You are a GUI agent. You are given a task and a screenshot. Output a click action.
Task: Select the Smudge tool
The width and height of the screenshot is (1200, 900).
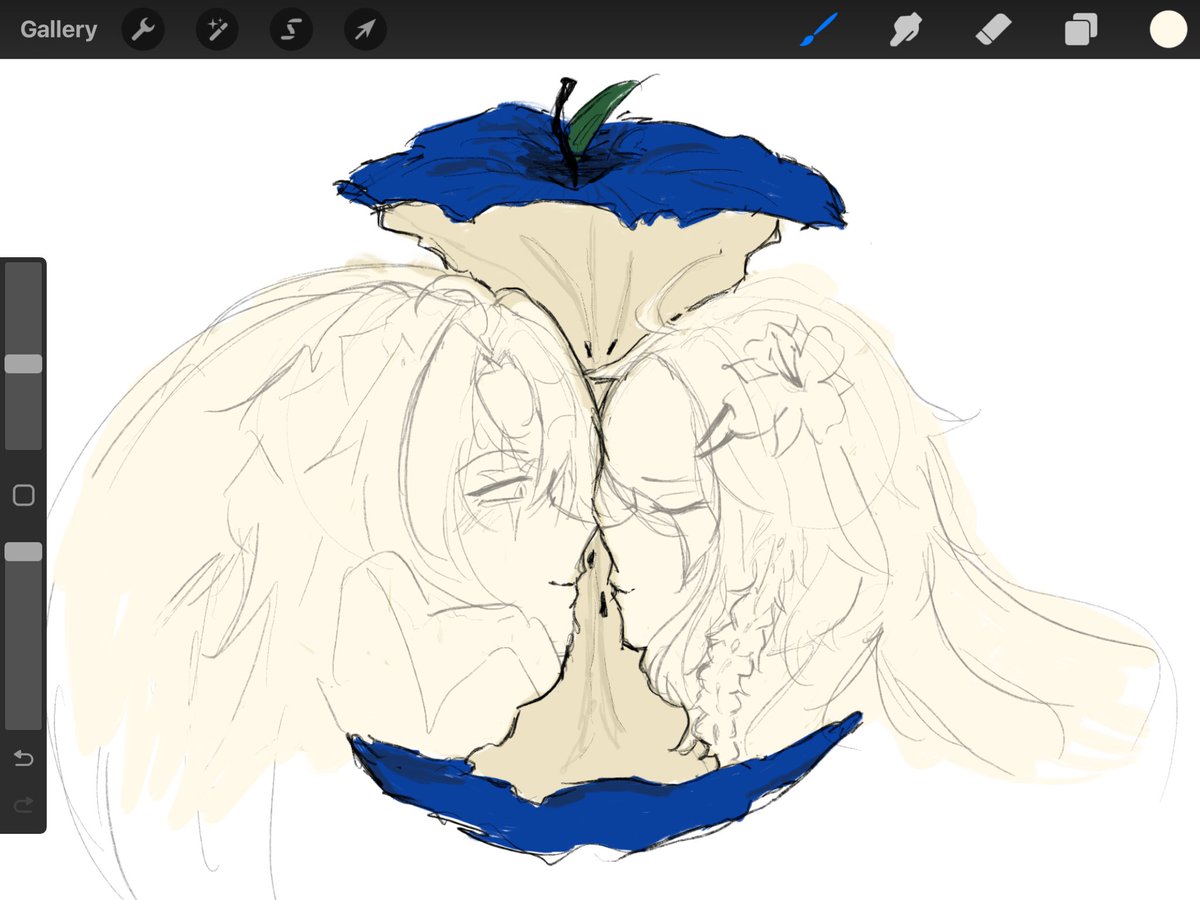pyautogui.click(x=905, y=30)
